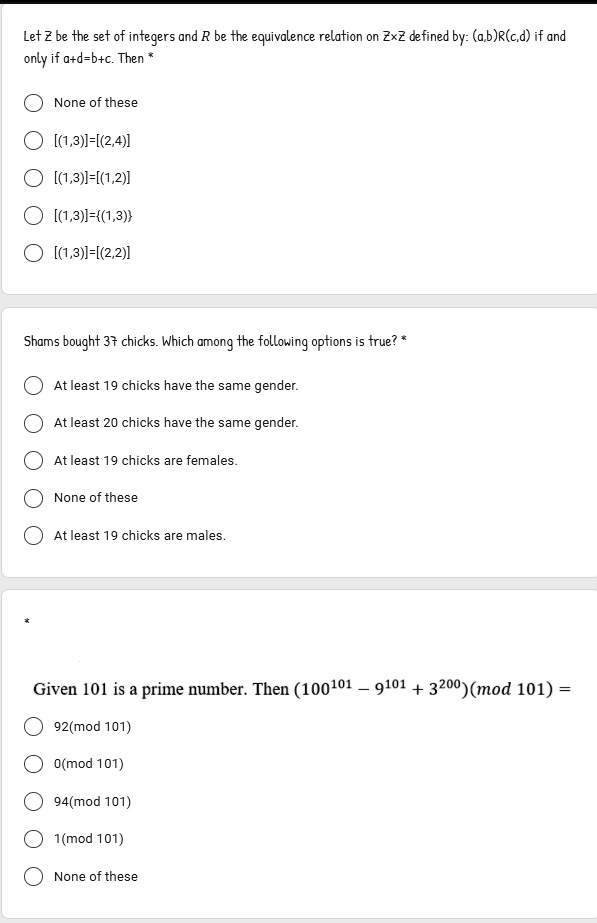Select 'At least 19 chicks are females'
Image resolution: width=597 pixels, height=923 pixels.
pos(33,460)
